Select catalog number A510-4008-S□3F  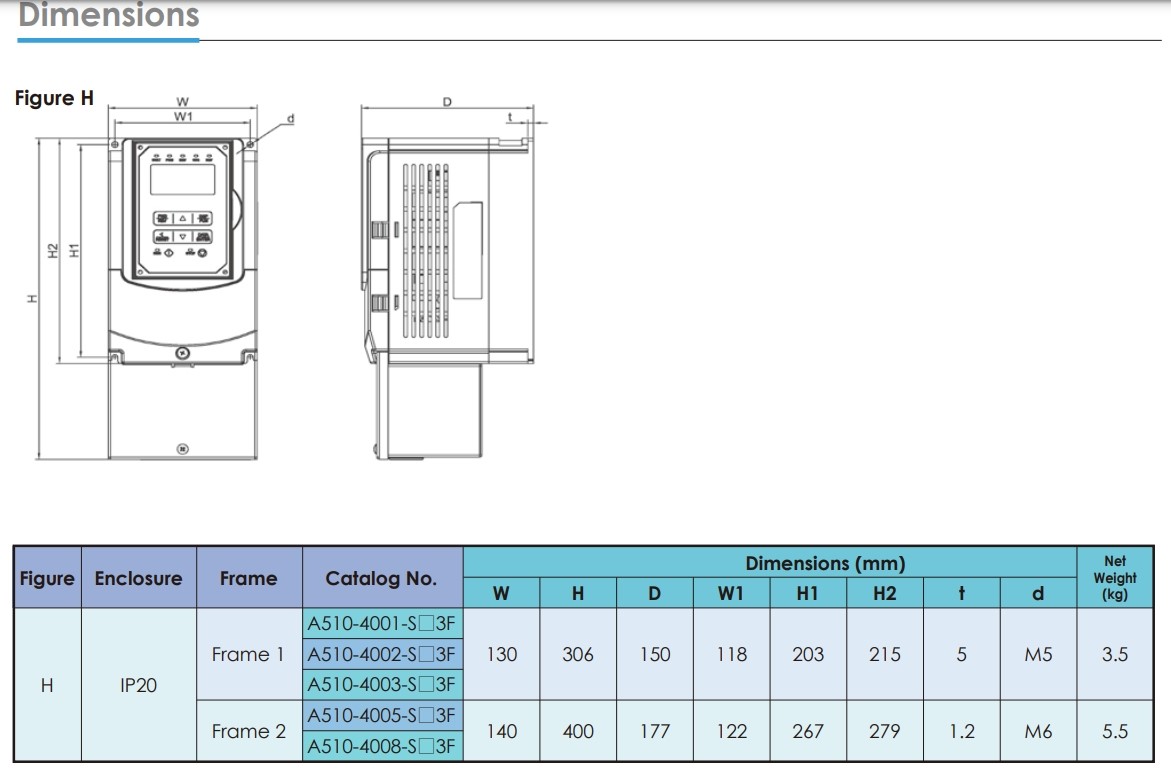[x=382, y=746]
